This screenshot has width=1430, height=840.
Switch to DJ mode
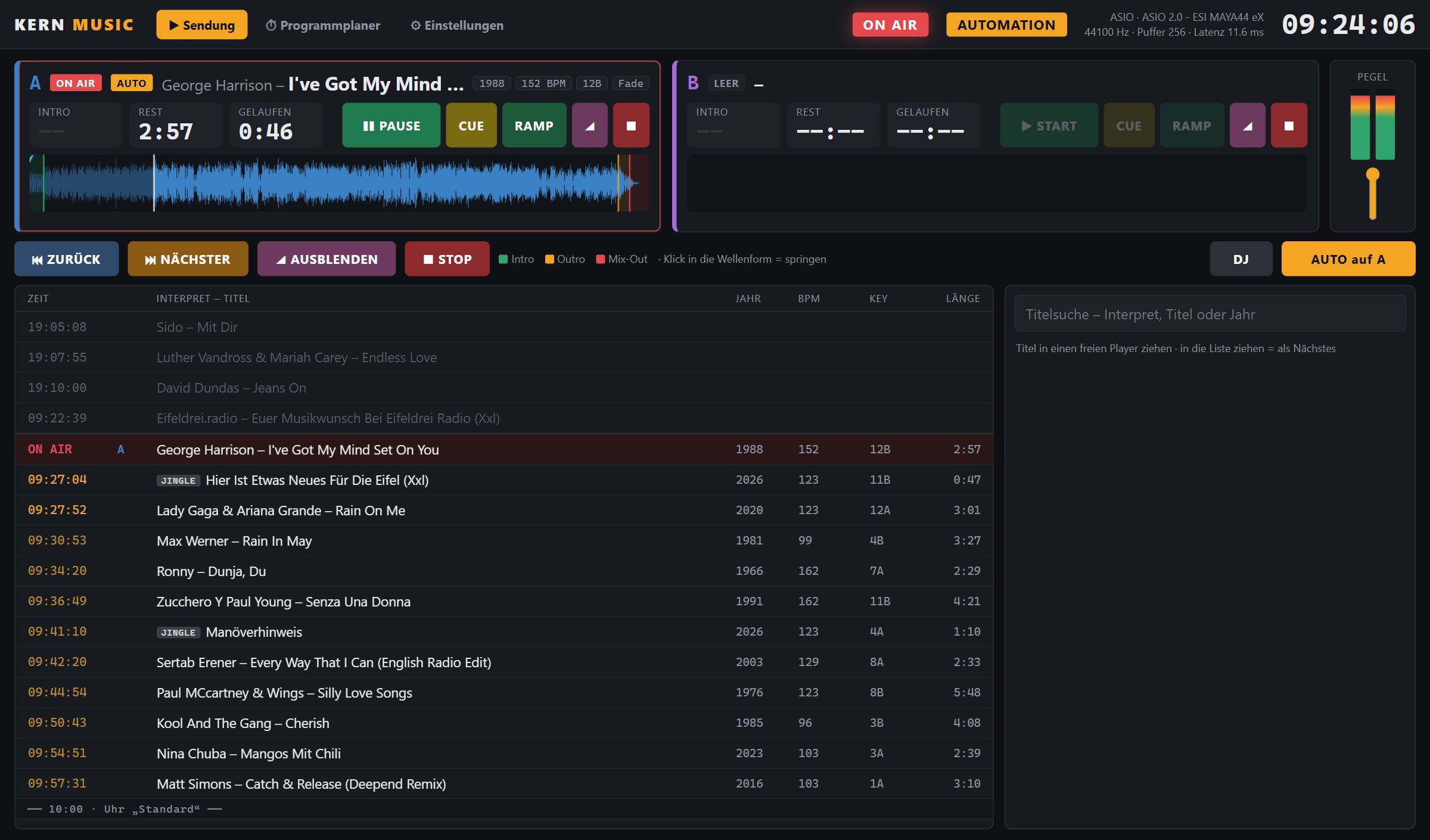click(x=1241, y=259)
